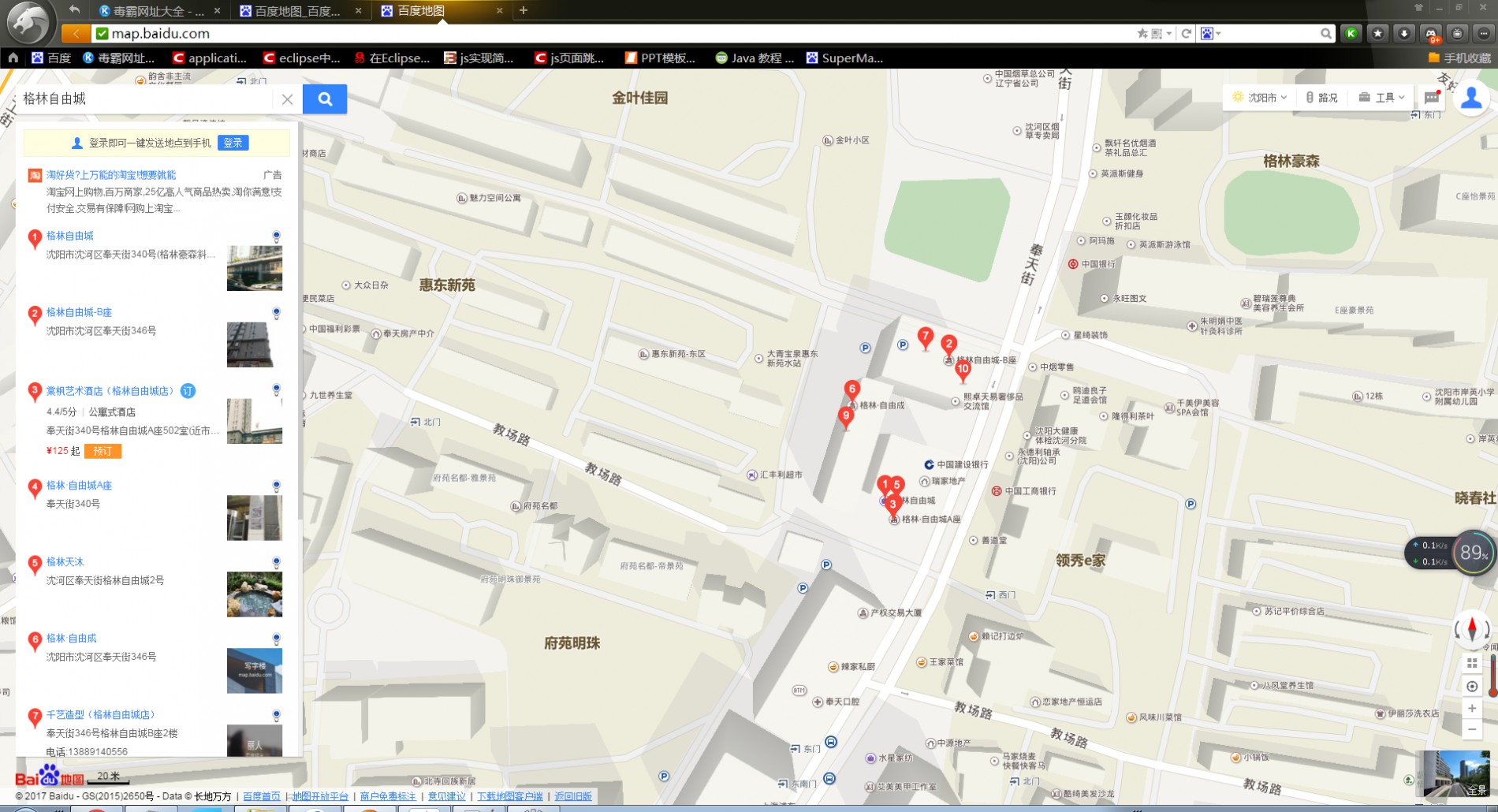Click thumbnail photo of 格林天沐 result
1498x812 pixels.
(254, 594)
